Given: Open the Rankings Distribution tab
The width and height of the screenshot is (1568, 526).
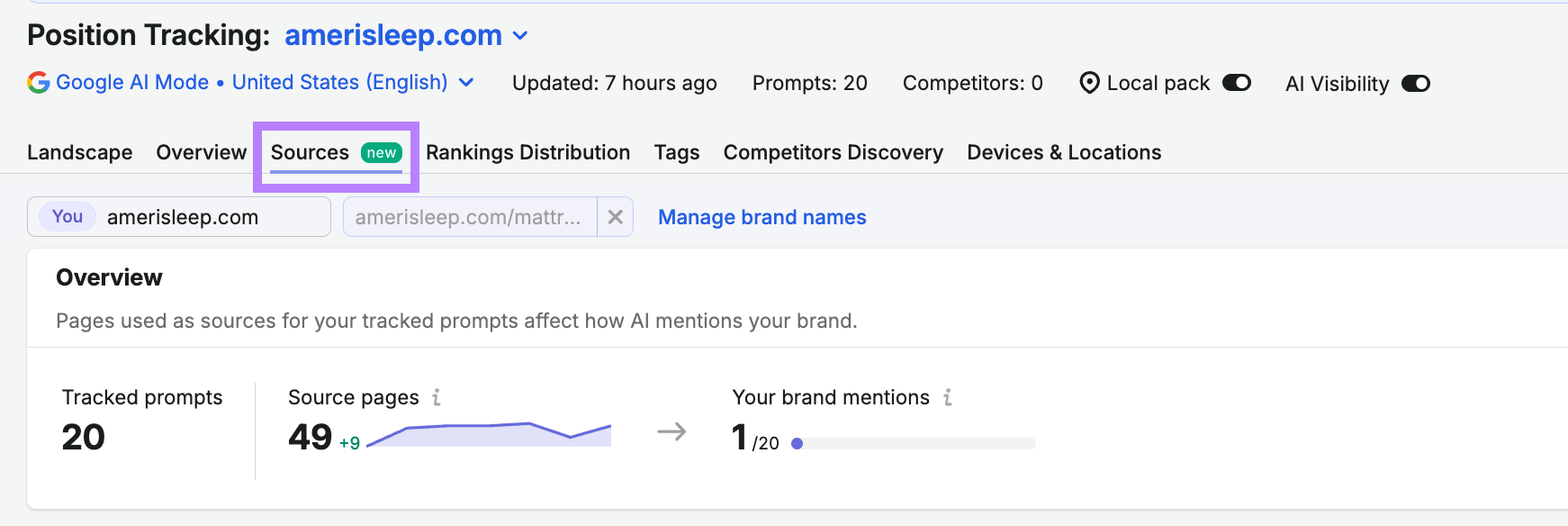Looking at the screenshot, I should 528,152.
